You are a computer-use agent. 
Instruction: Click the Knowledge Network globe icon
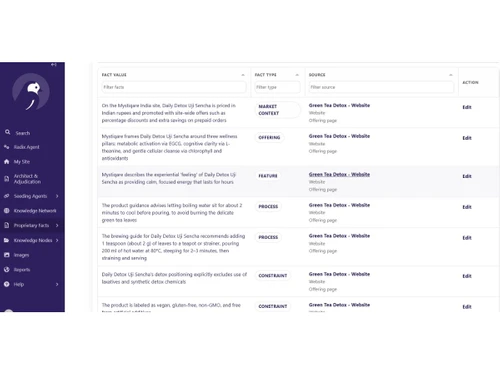[7, 211]
